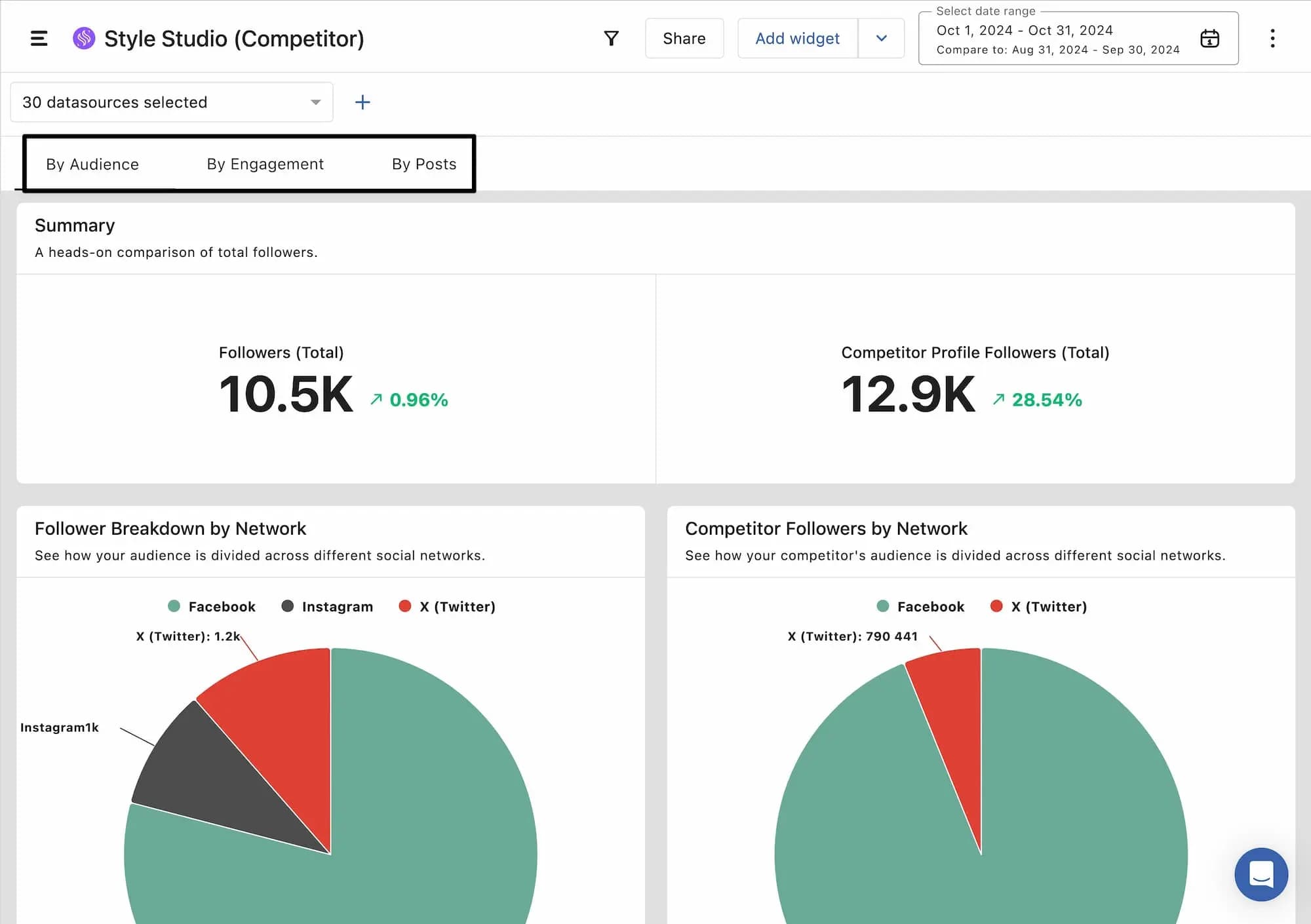Open the hamburger navigation menu
1311x924 pixels.
click(39, 39)
